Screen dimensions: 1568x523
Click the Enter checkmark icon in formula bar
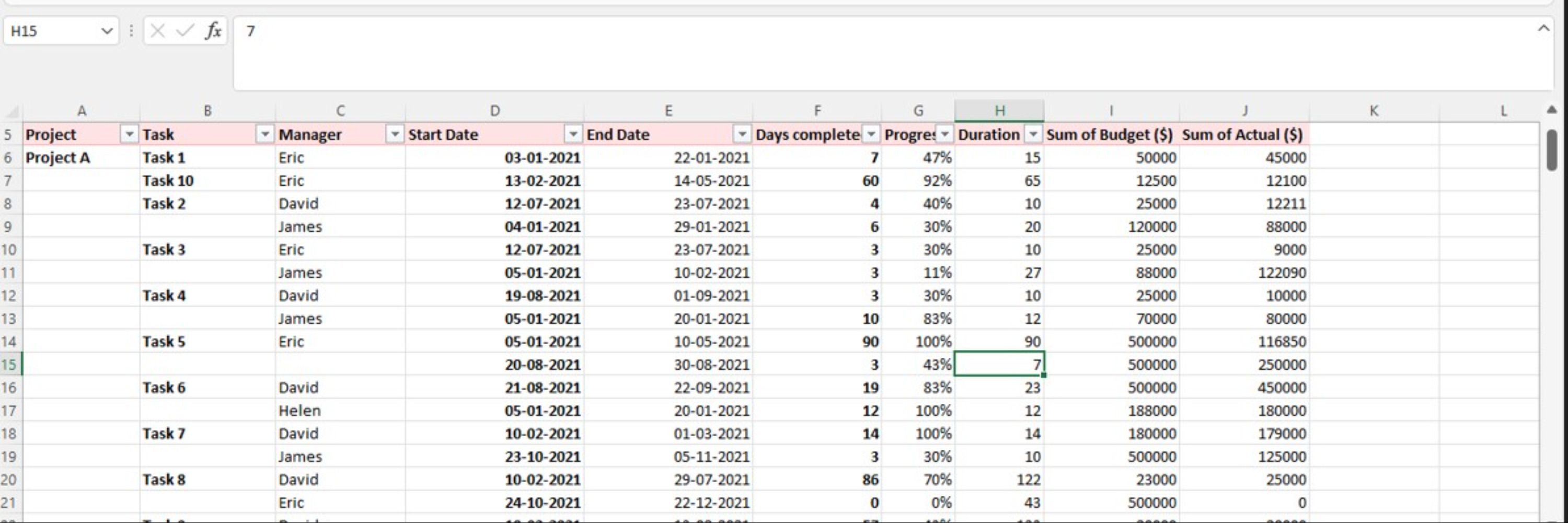pyautogui.click(x=185, y=30)
